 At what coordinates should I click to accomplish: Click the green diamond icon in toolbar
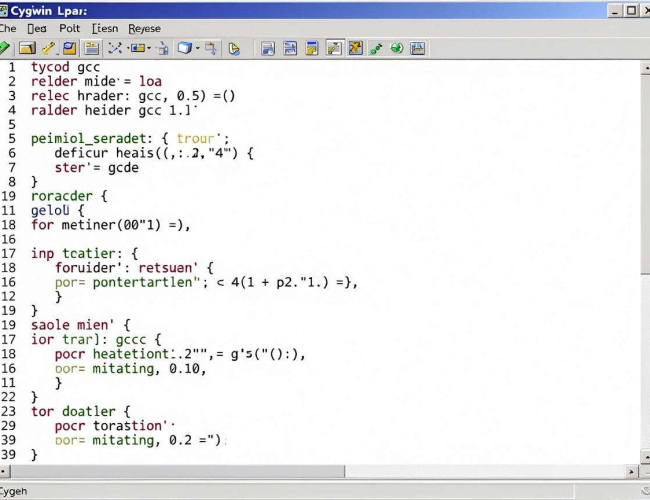[4, 48]
